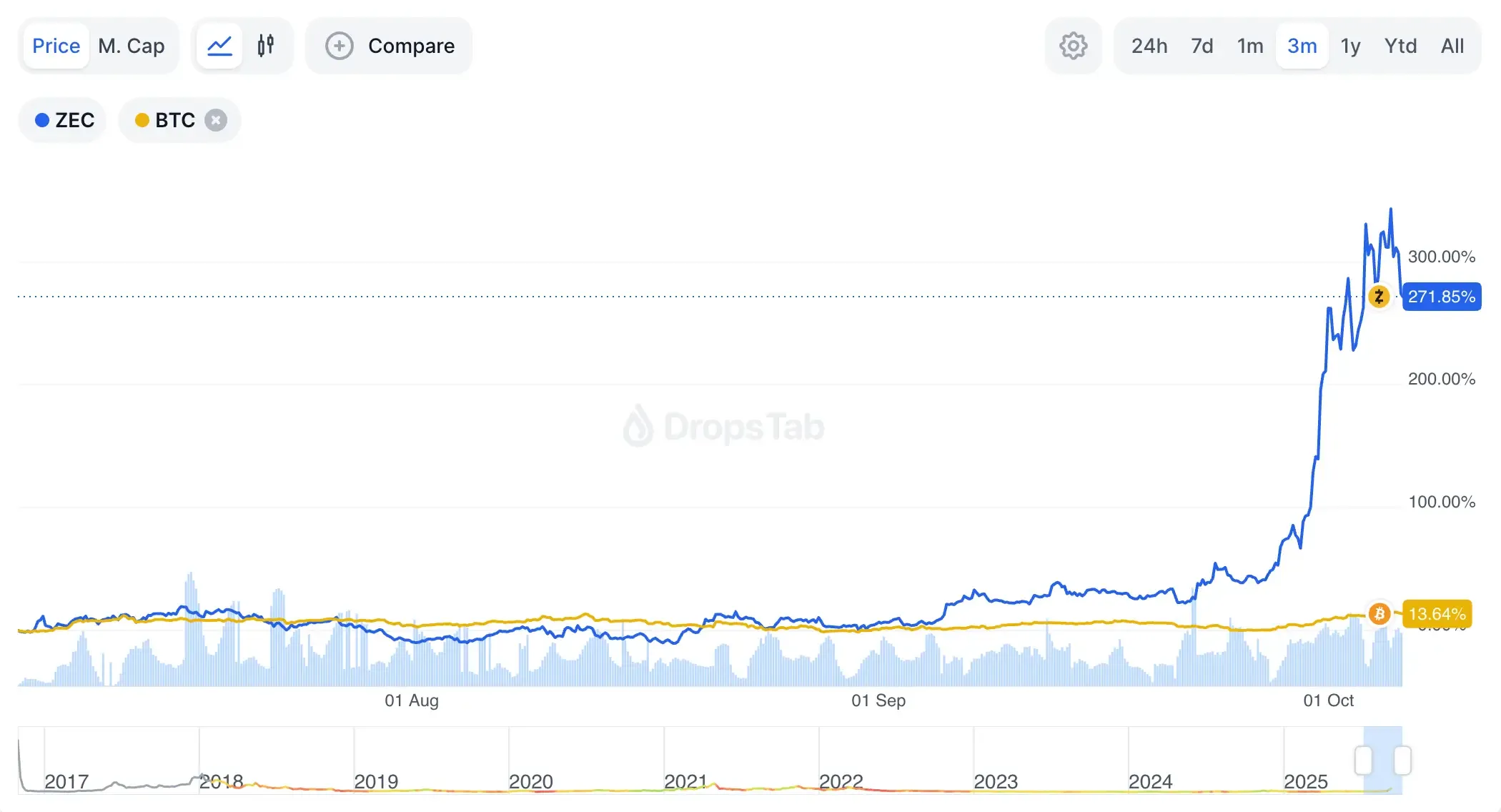Screen dimensions: 1501x812
Task: Click the BTC percentage label on the chart
Action: coord(1439,613)
